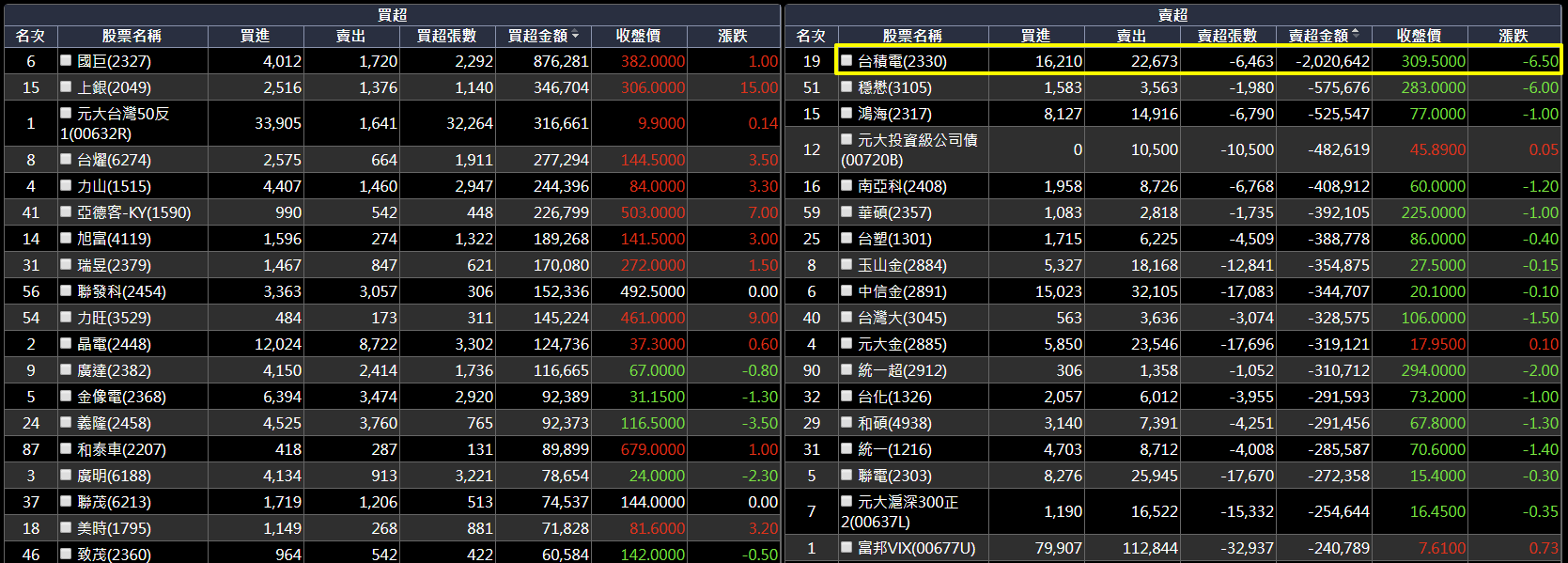
Task: Open stock name 廣達(2382)
Action: click(x=114, y=370)
